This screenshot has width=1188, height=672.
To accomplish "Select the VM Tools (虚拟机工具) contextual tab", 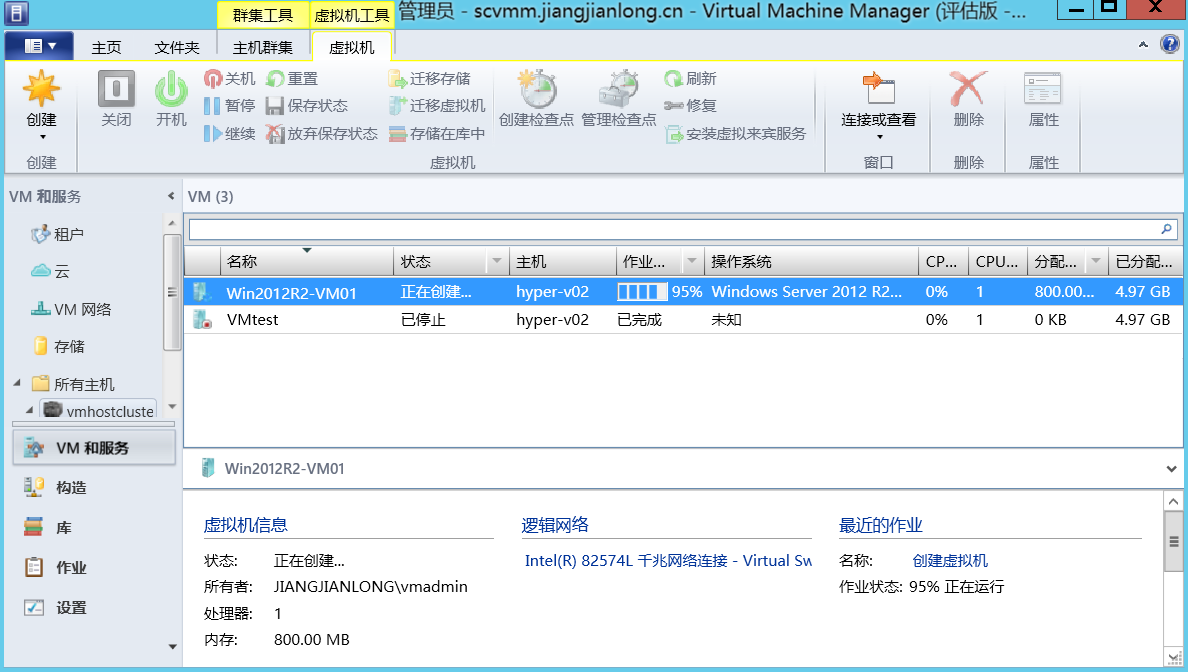I will click(352, 15).
